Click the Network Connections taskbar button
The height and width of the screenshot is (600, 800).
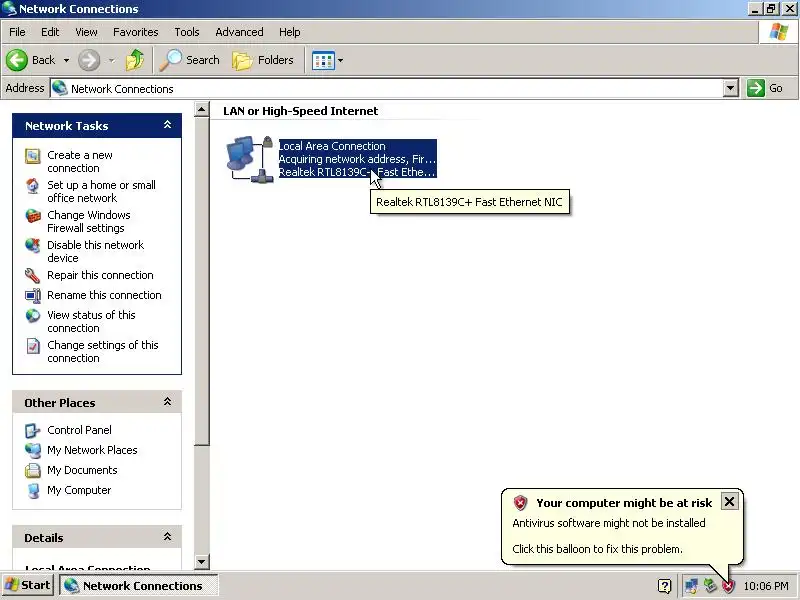(x=139, y=586)
